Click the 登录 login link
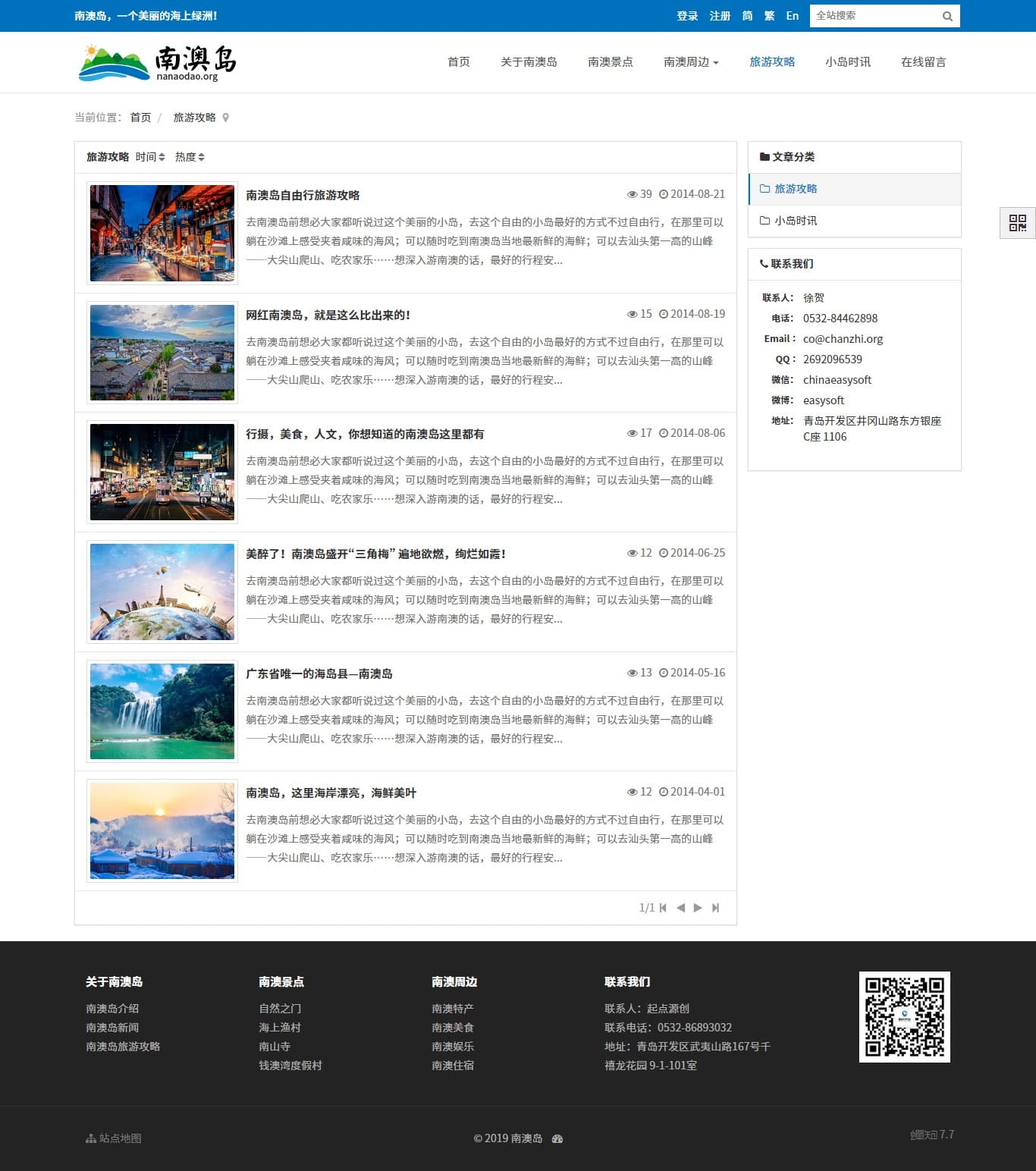 point(687,16)
